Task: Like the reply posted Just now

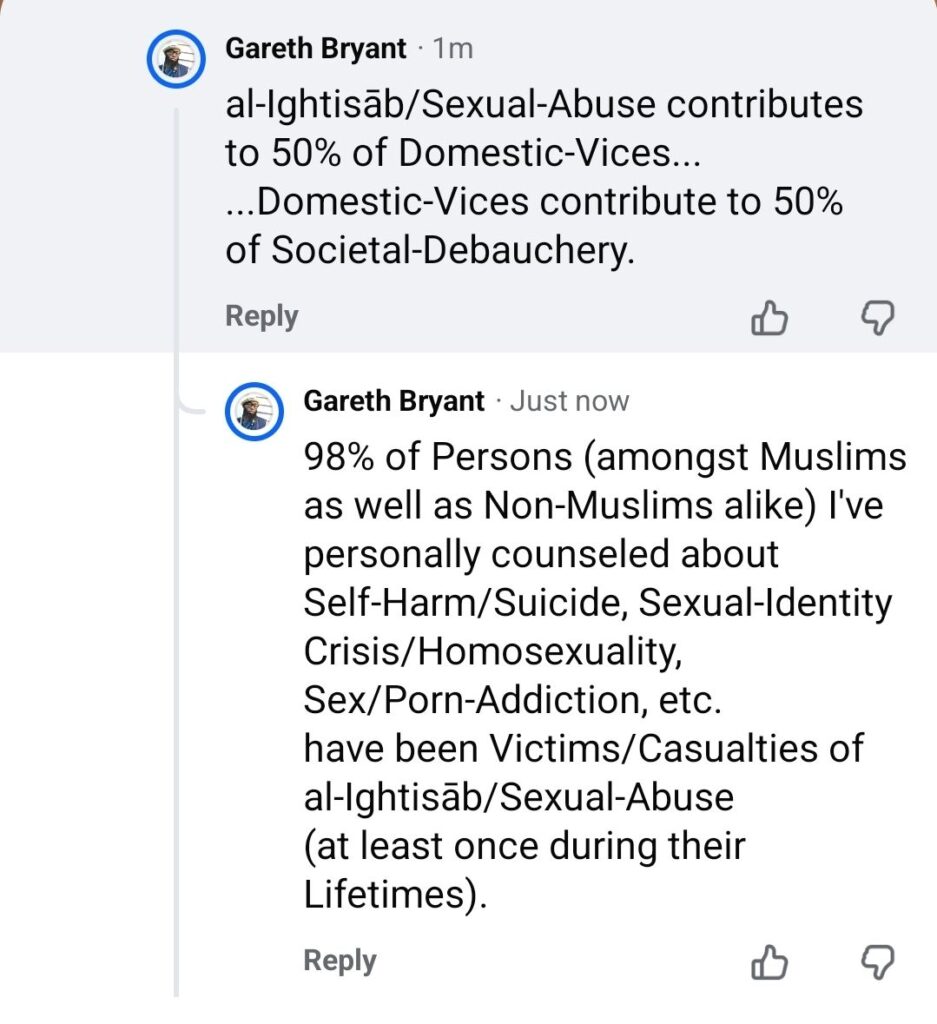Action: (769, 963)
